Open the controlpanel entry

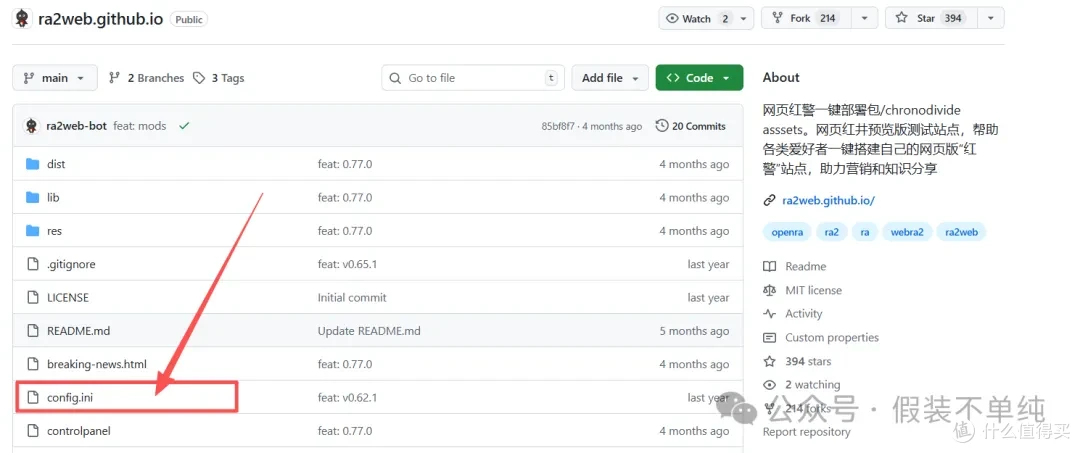pos(79,431)
